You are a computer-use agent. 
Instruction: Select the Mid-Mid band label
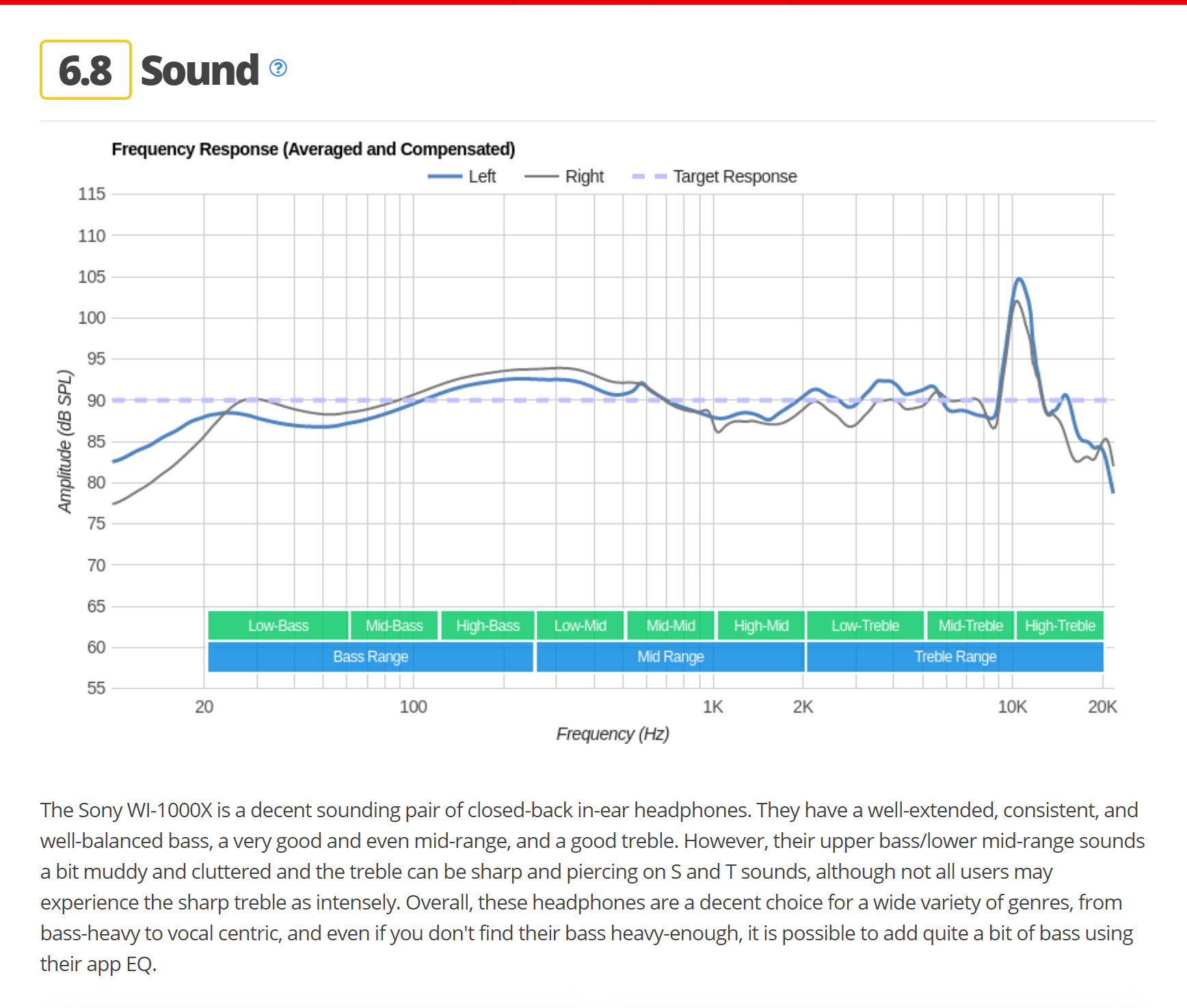[671, 625]
